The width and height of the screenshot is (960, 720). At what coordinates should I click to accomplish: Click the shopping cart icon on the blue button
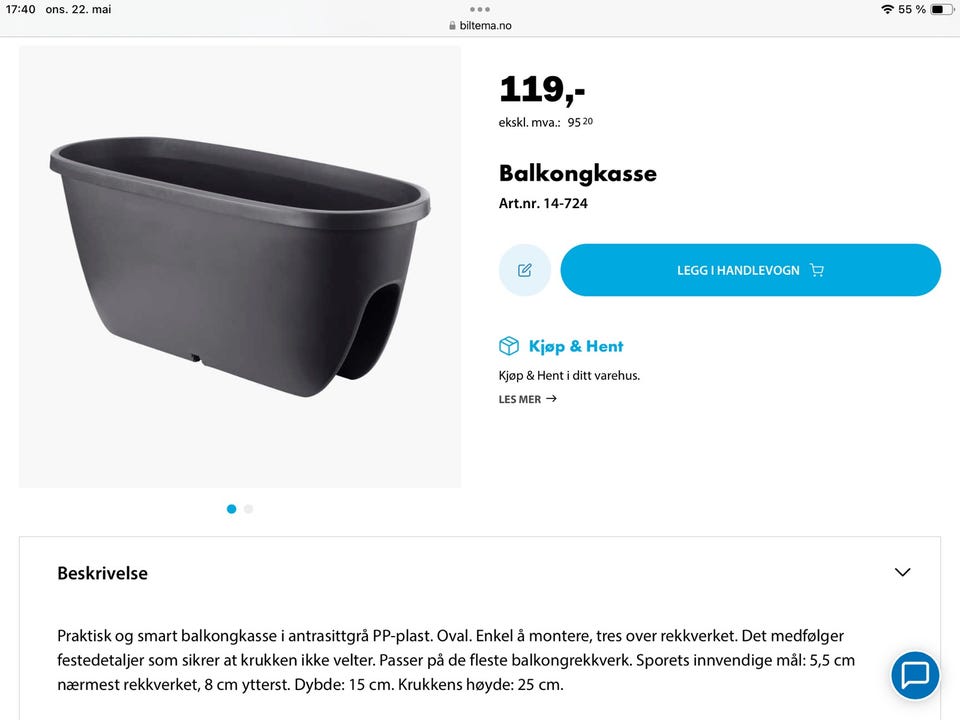click(x=817, y=269)
